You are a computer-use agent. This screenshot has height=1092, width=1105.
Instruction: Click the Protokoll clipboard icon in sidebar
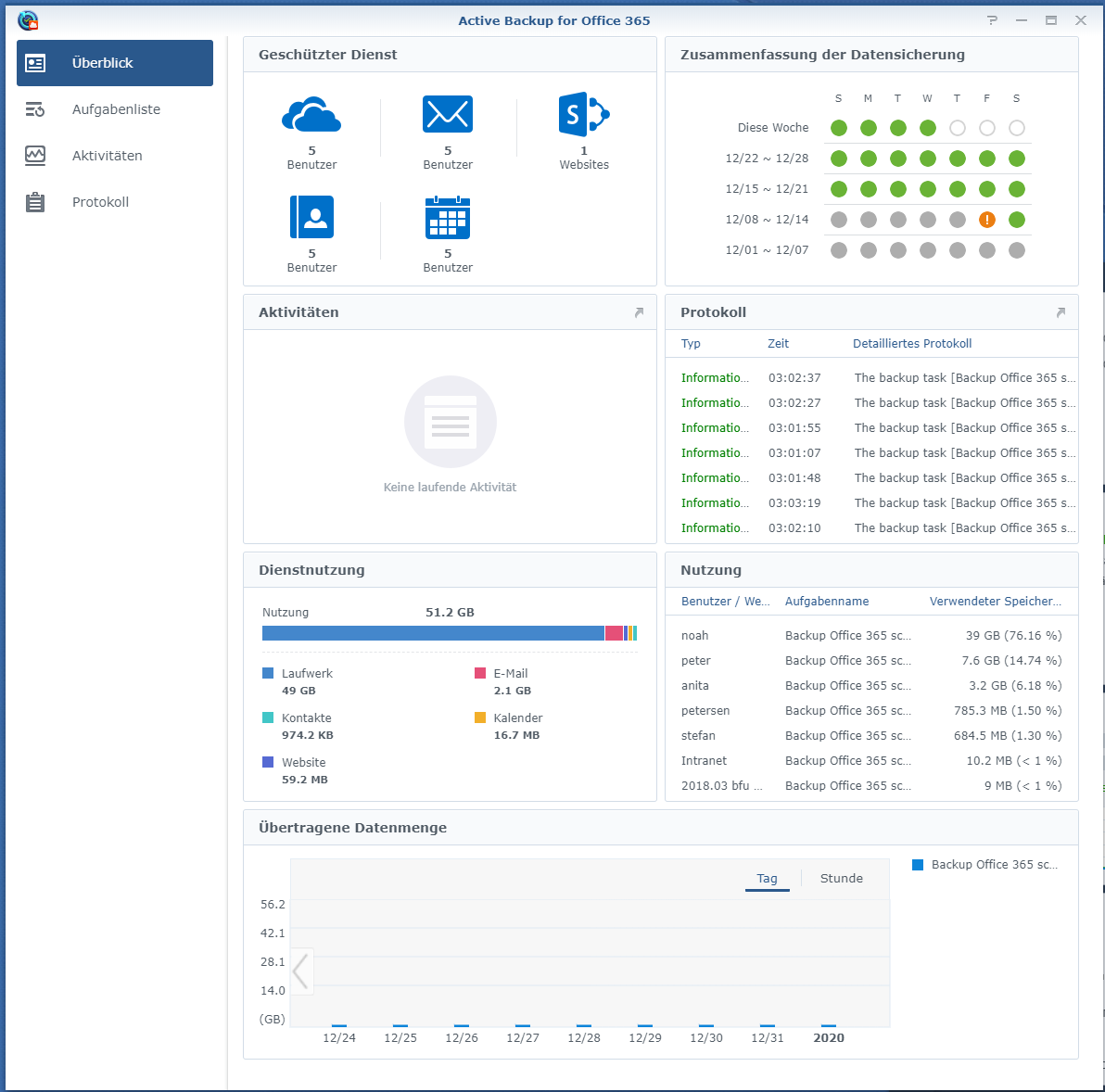(x=34, y=202)
